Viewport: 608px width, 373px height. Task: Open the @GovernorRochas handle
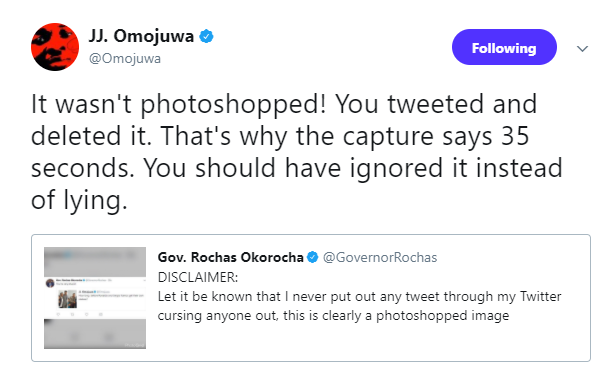(380, 257)
